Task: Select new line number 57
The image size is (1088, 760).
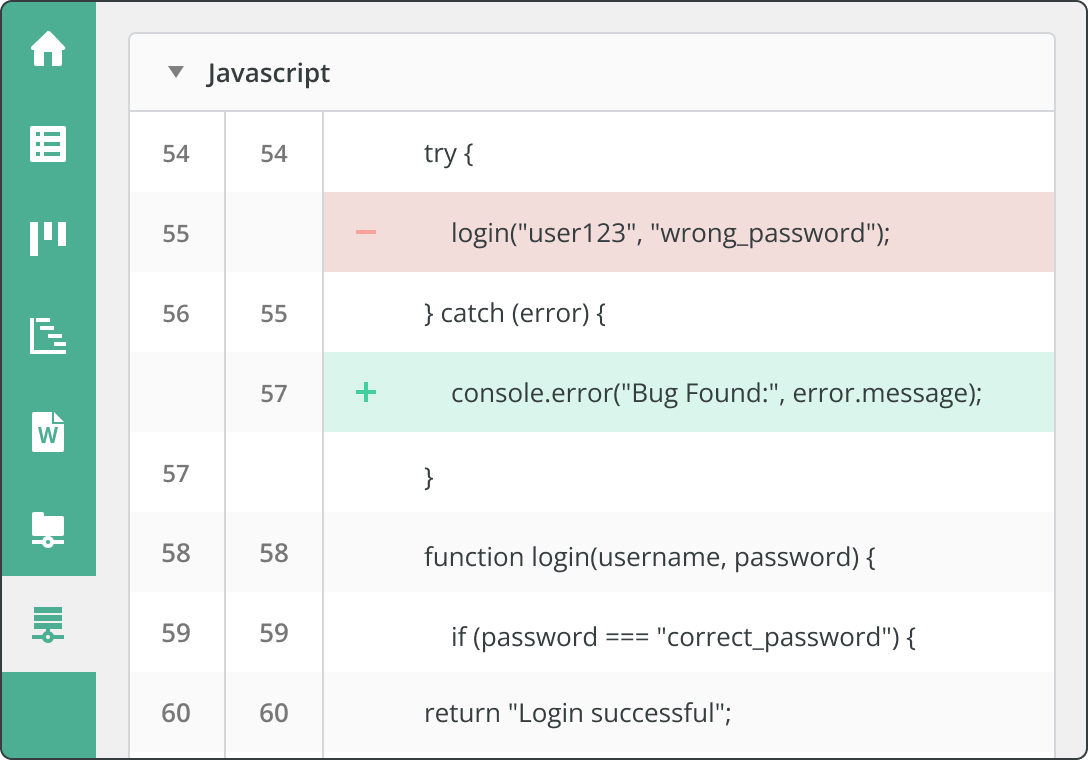Action: pos(273,393)
